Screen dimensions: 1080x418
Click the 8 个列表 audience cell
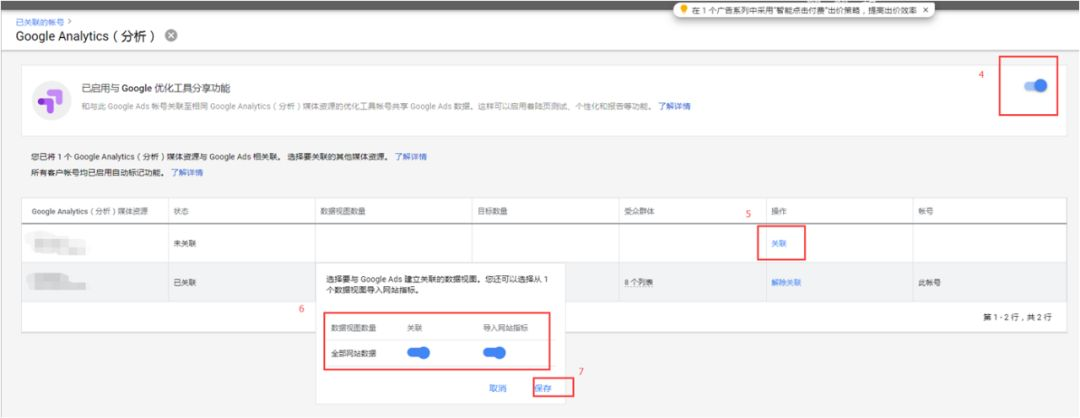(638, 283)
